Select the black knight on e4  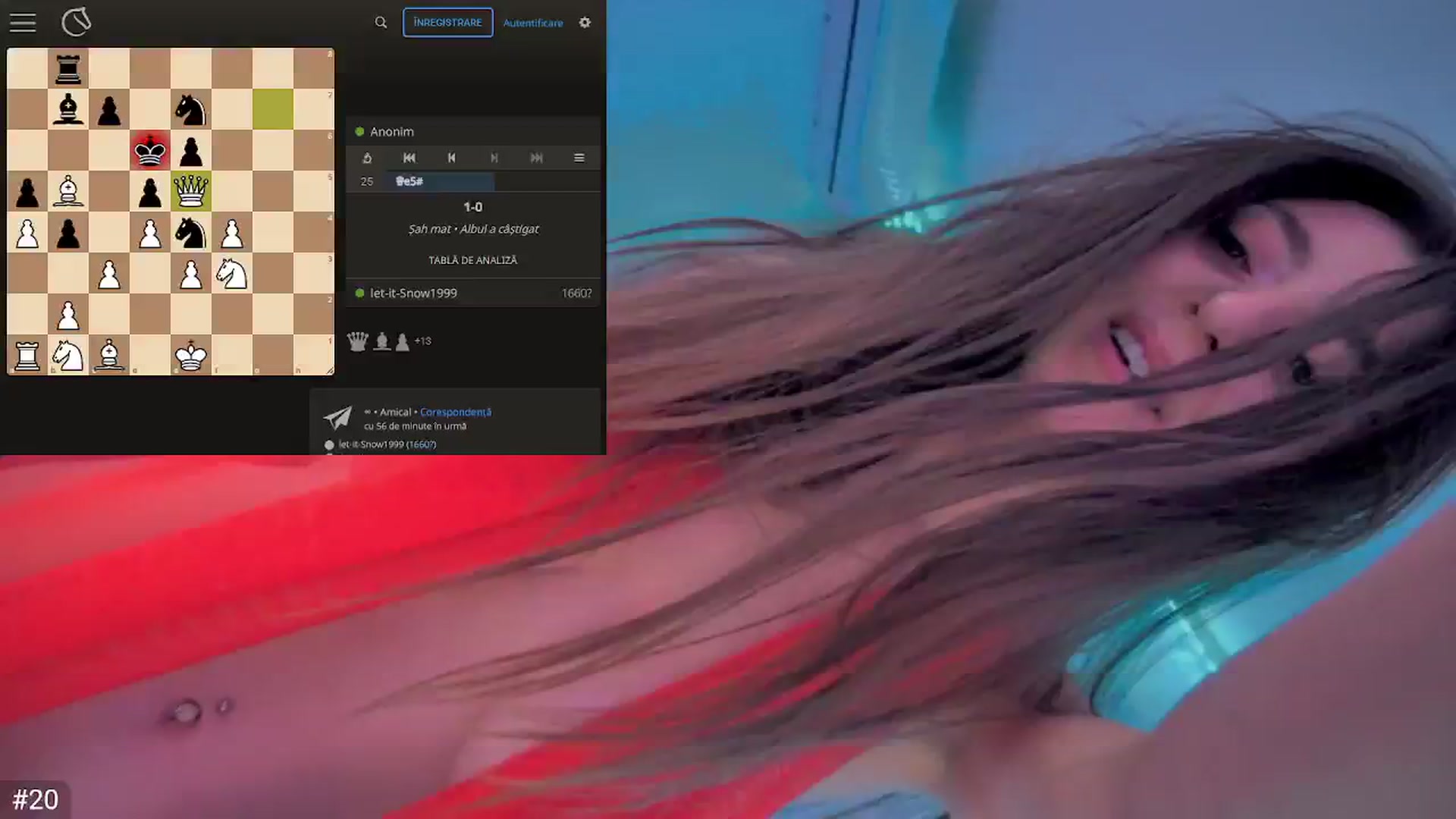(191, 232)
